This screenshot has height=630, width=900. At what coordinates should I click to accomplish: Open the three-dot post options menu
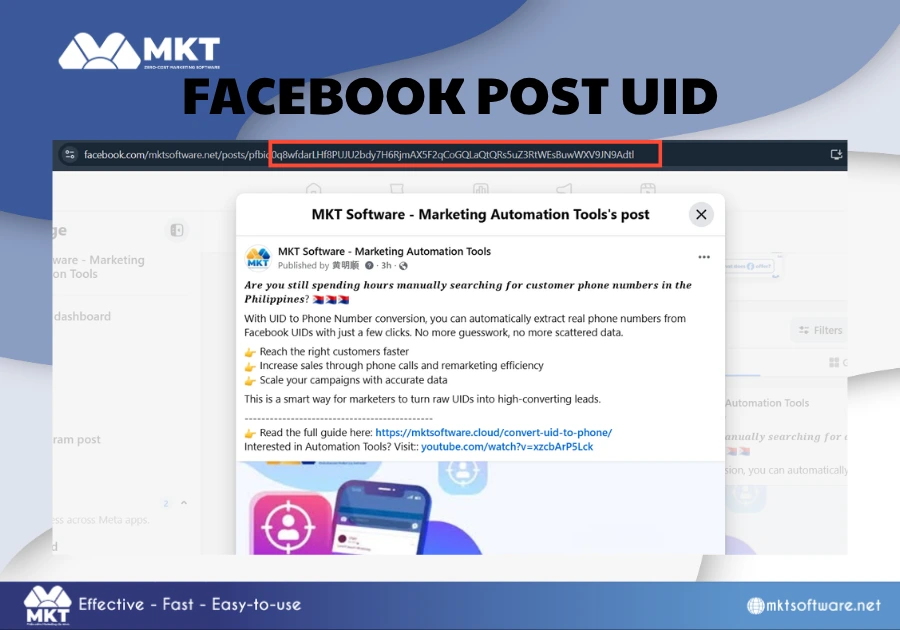click(x=704, y=257)
